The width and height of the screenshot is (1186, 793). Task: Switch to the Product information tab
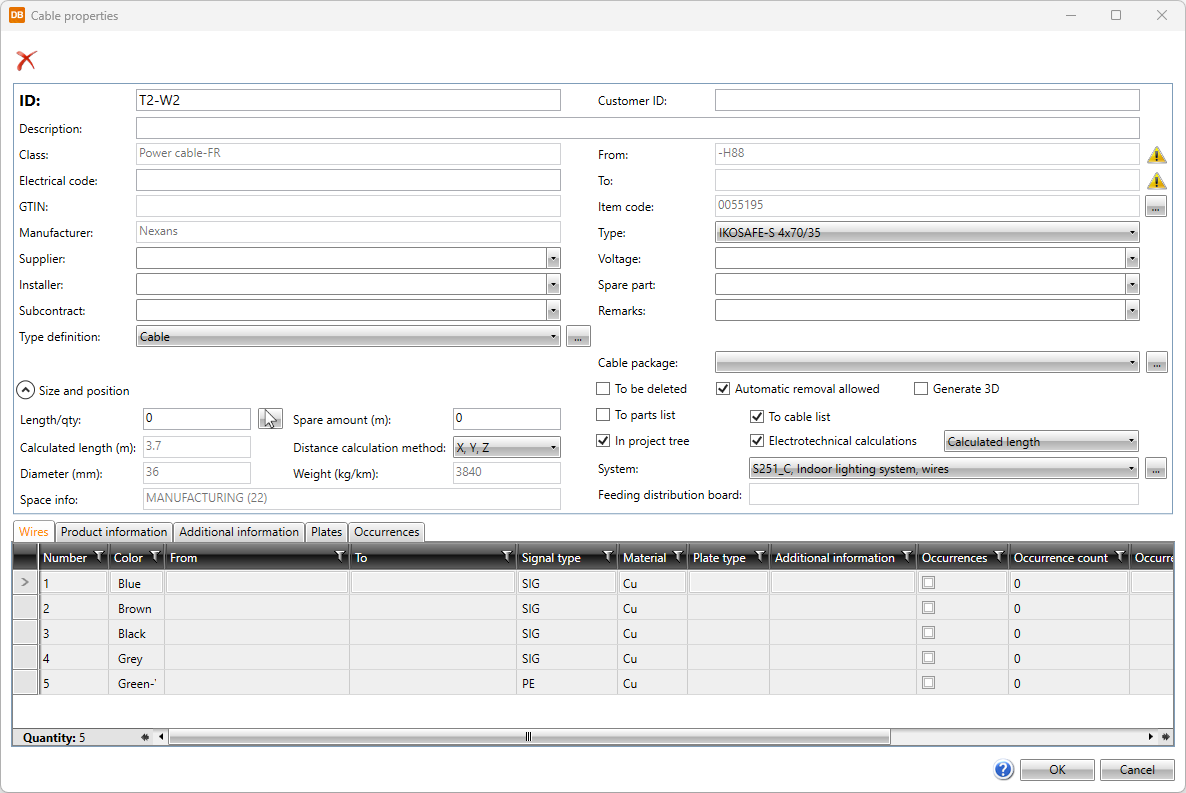(114, 532)
